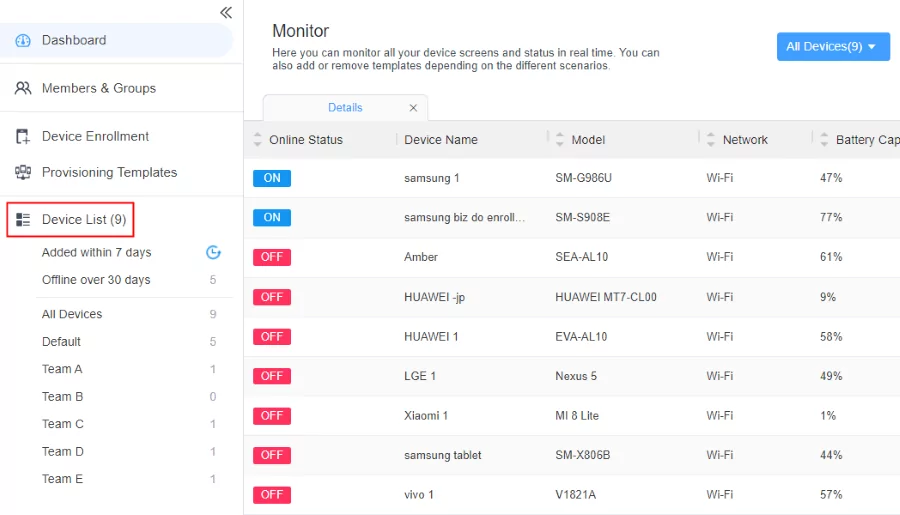Click the Device List icon
The height and width of the screenshot is (515, 900).
tap(23, 219)
